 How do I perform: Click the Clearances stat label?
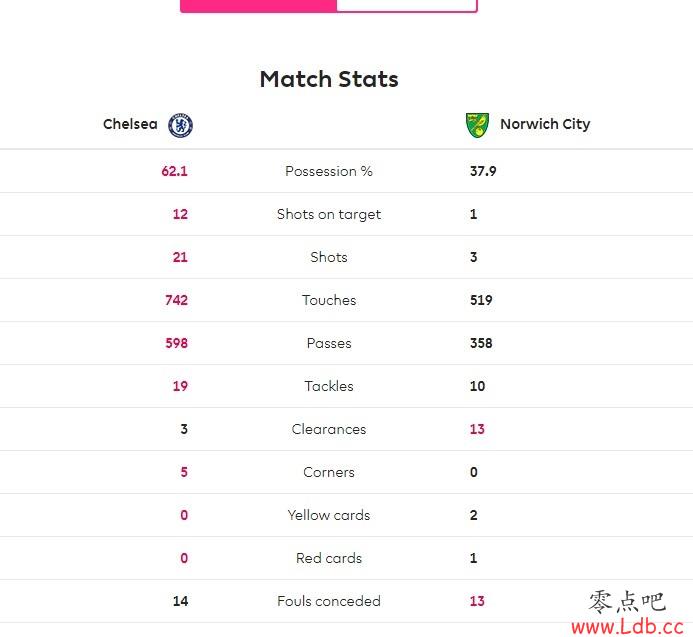(329, 429)
